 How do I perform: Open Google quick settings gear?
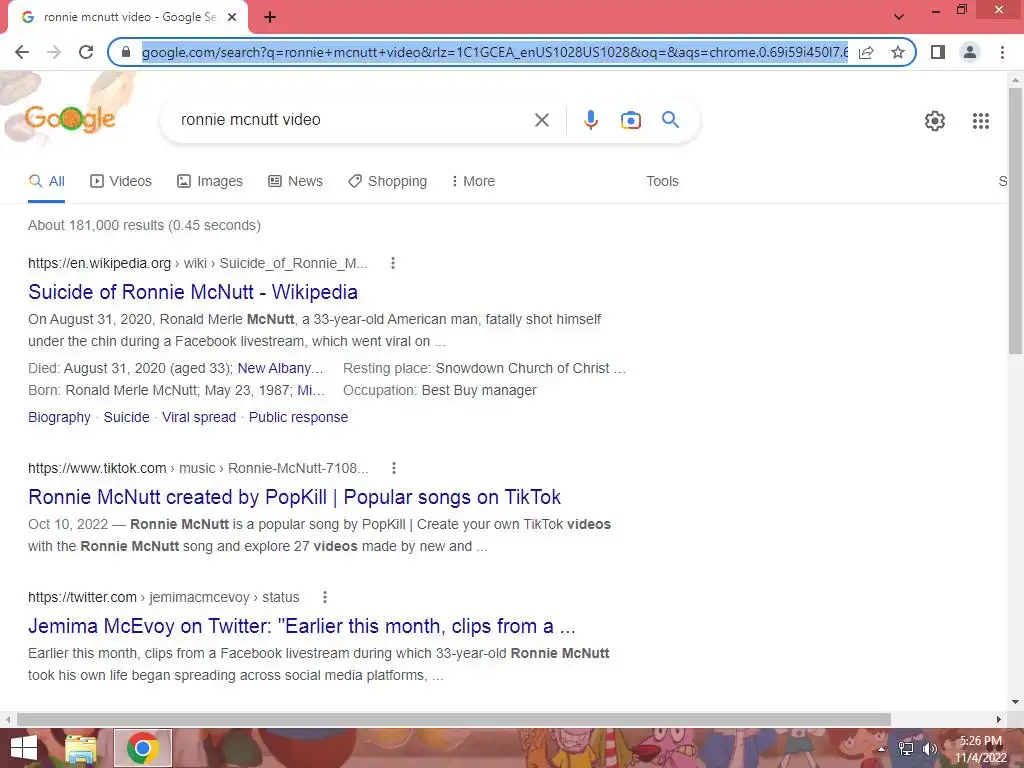935,121
